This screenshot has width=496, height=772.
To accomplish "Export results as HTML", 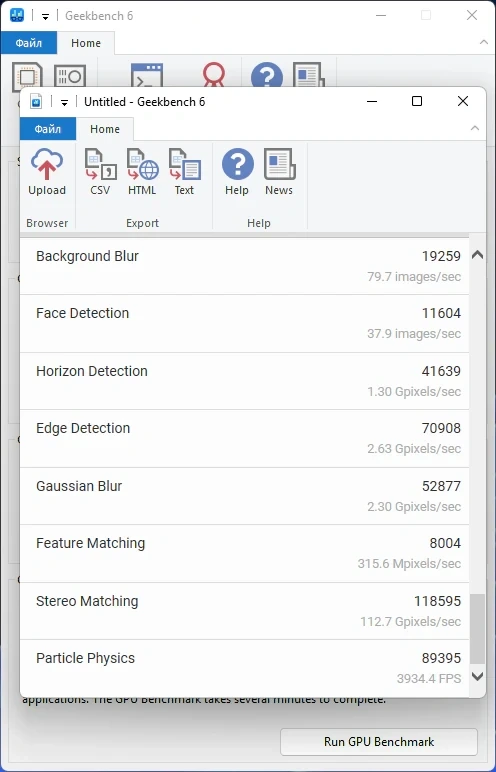I will click(142, 172).
